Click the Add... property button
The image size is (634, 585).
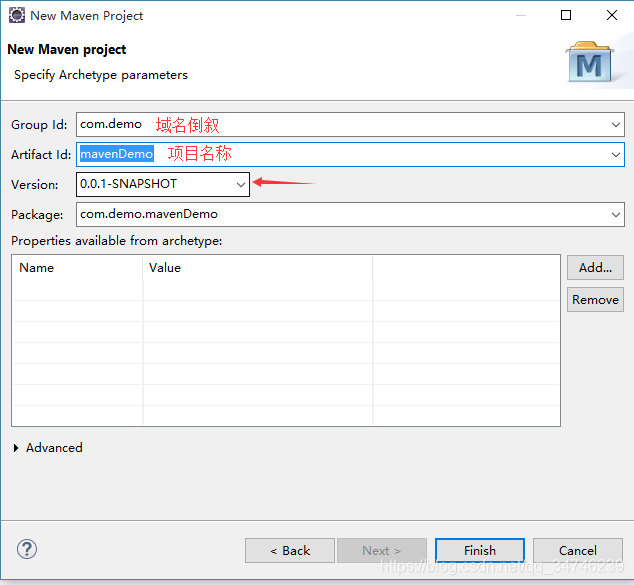[595, 267]
